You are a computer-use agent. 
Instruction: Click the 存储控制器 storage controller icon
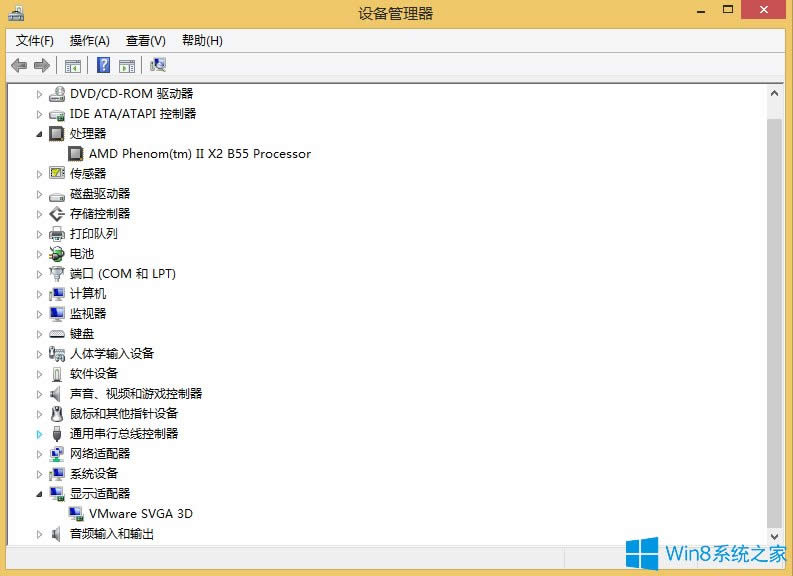pos(57,214)
